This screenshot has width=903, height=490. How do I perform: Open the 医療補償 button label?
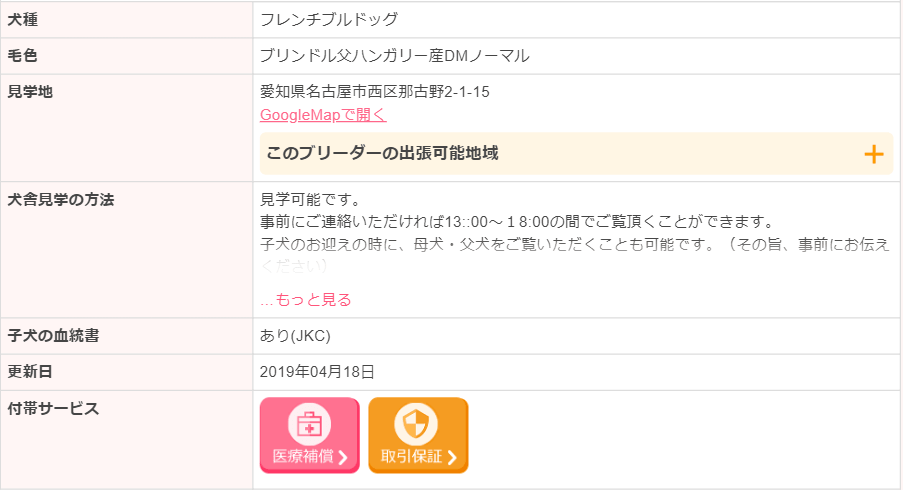[x=303, y=457]
